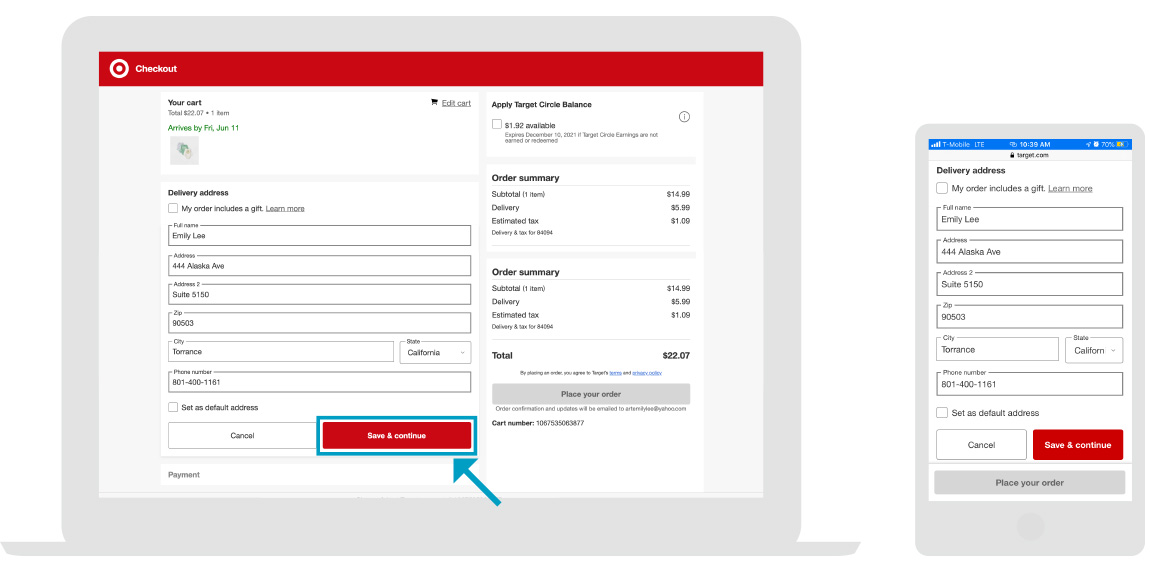The image size is (1150, 578).
Task: Open the mobile State dropdown
Action: [x=1094, y=350]
